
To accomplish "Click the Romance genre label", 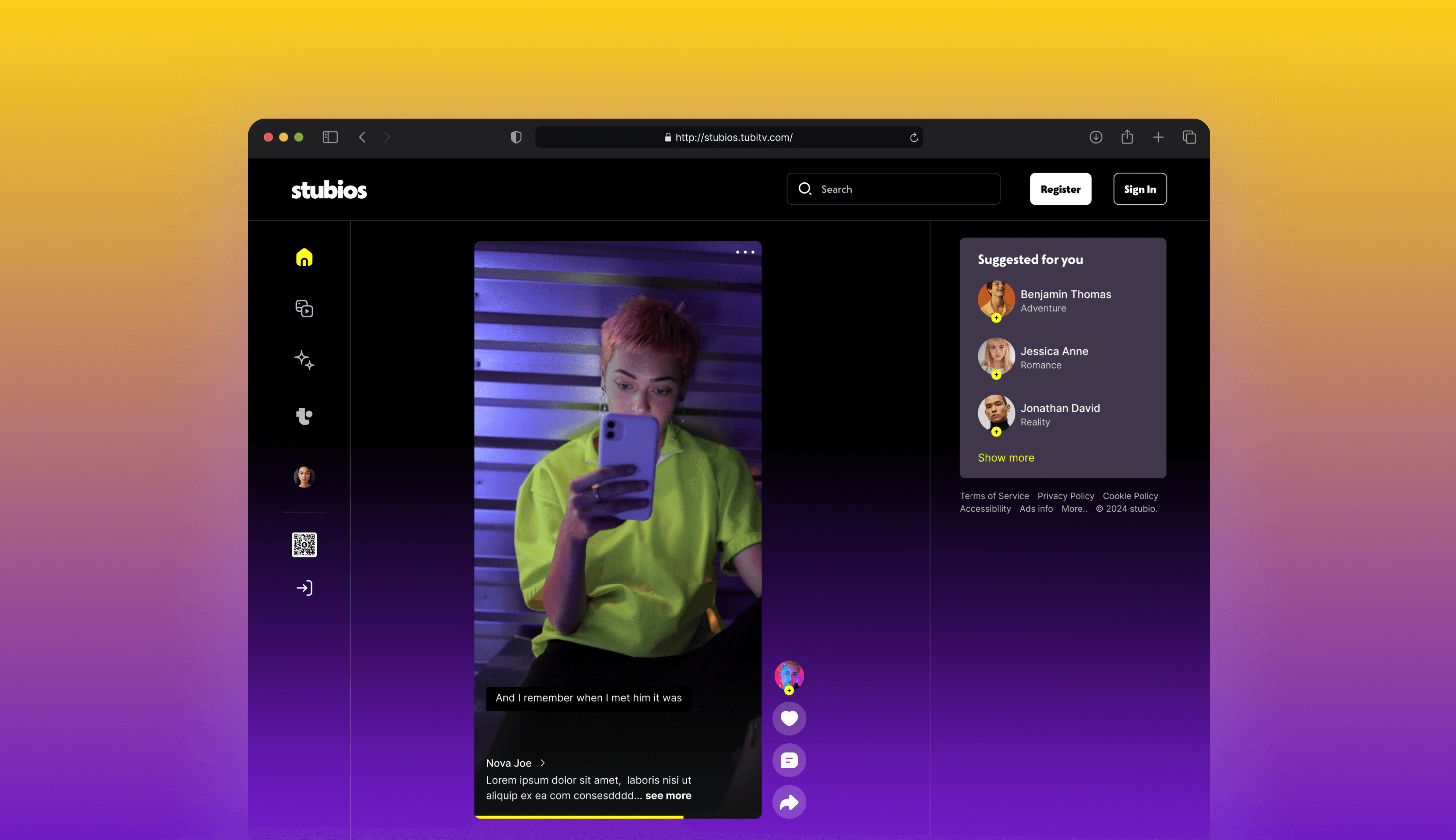I will point(1041,365).
